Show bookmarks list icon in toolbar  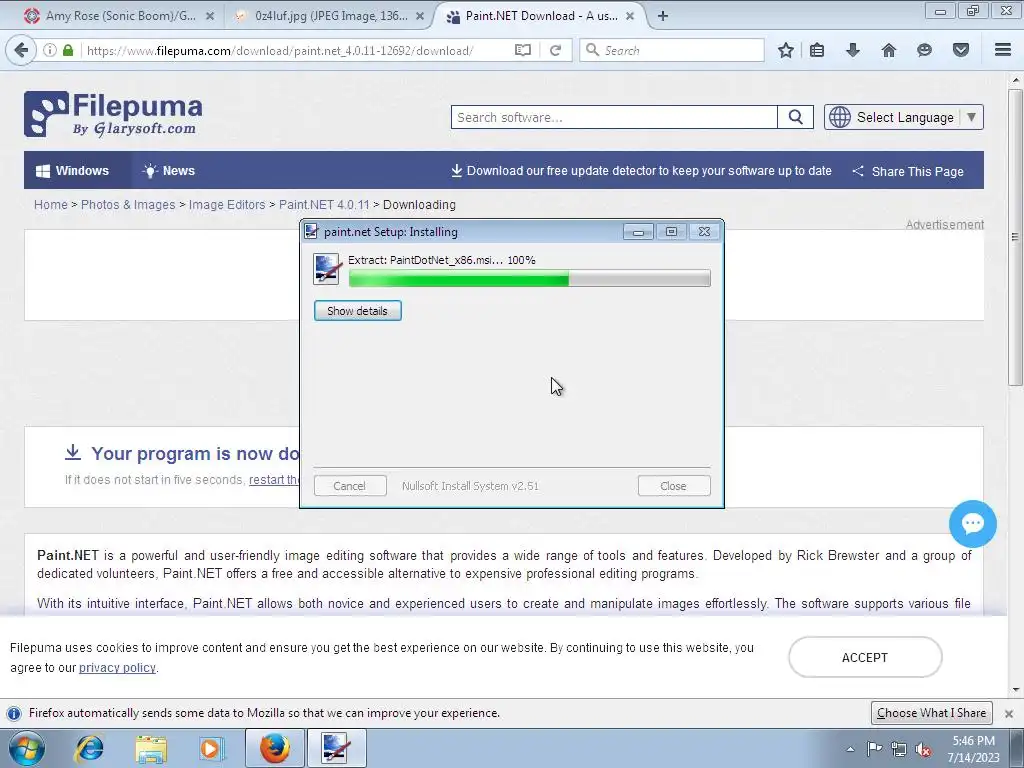pyautogui.click(x=817, y=50)
